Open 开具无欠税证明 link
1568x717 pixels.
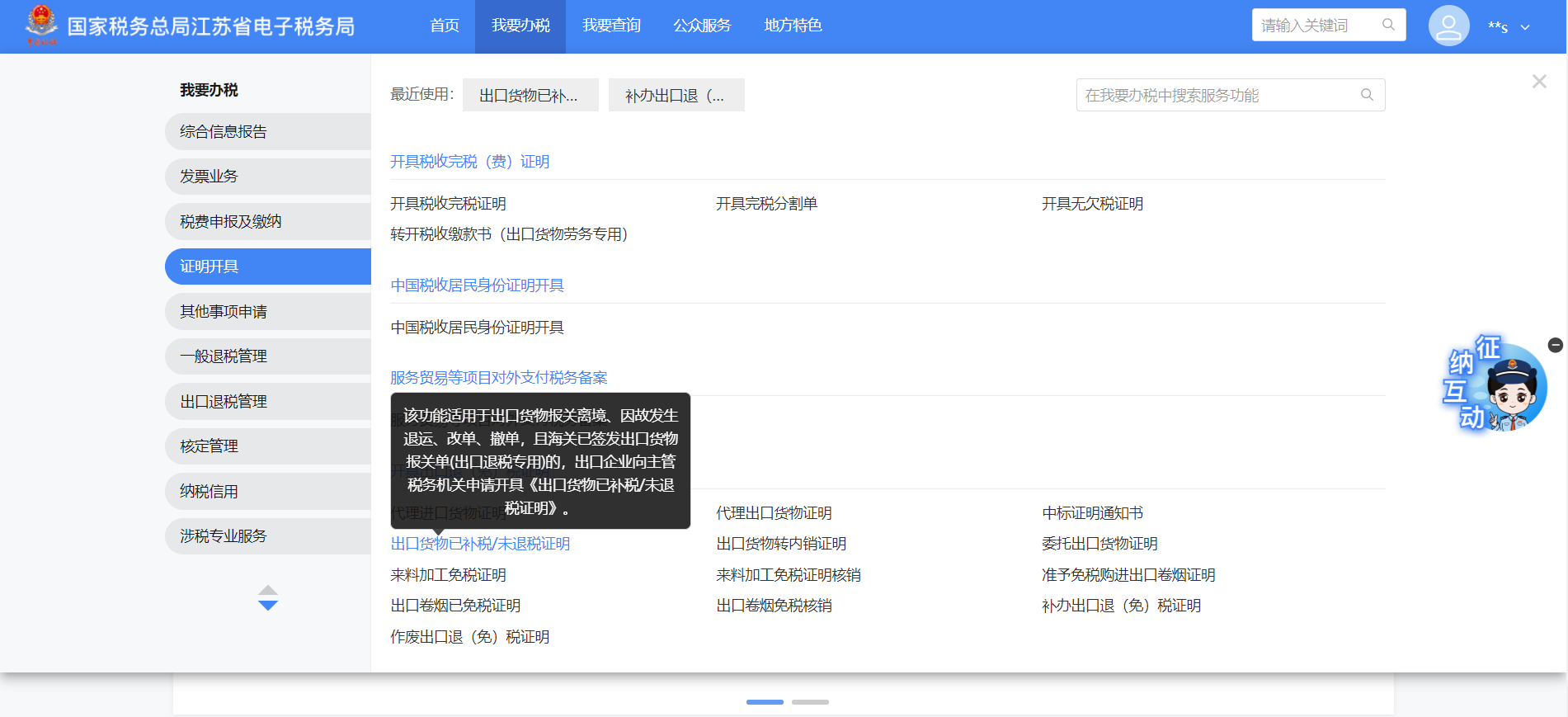point(1092,204)
